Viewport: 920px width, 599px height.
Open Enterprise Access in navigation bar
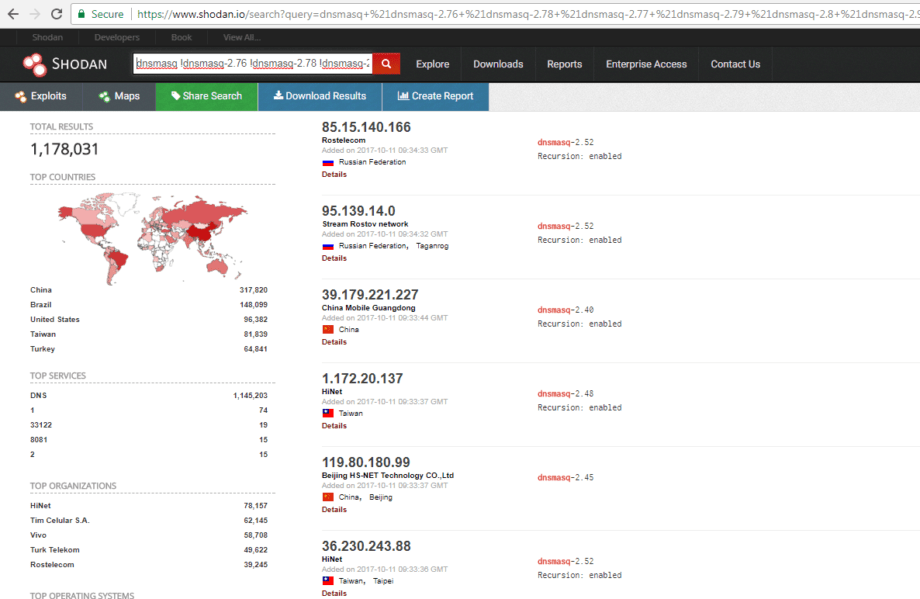click(x=646, y=64)
